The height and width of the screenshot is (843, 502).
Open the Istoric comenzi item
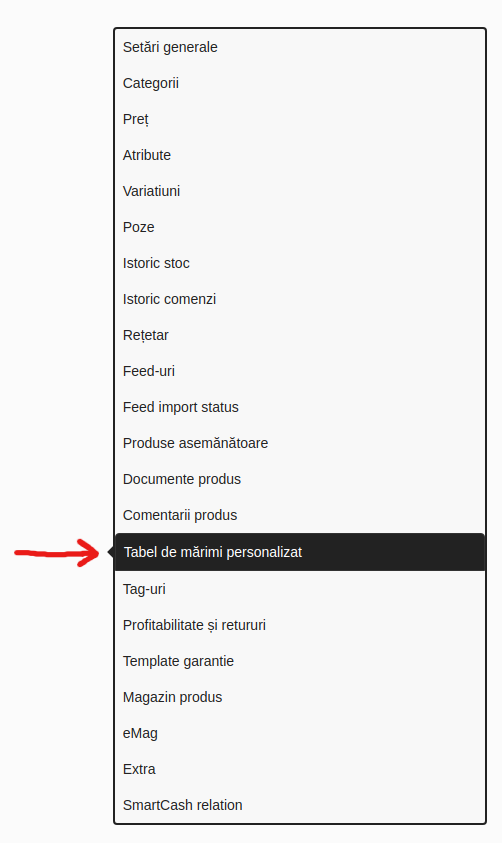(x=299, y=299)
